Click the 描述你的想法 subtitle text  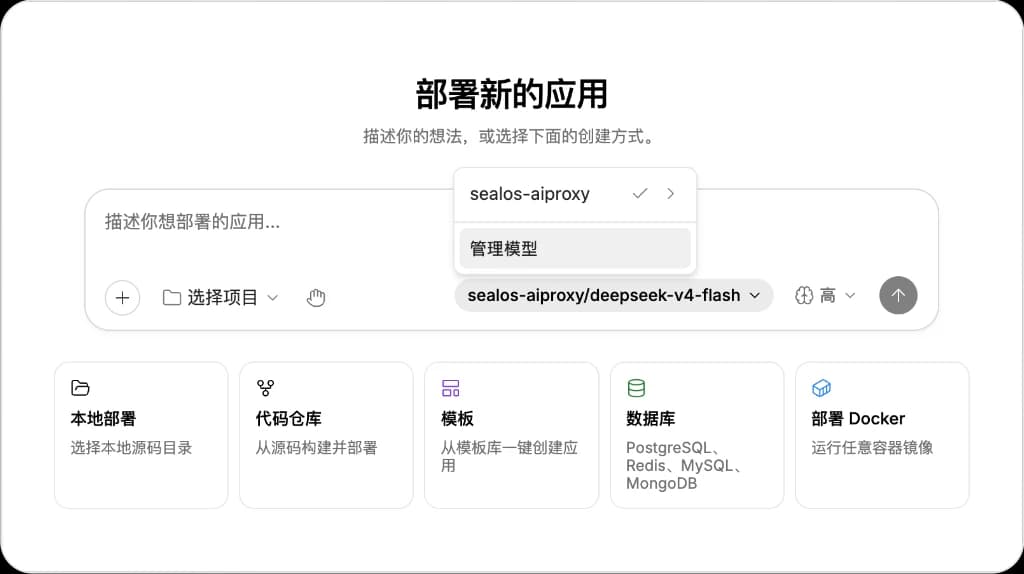pos(510,136)
